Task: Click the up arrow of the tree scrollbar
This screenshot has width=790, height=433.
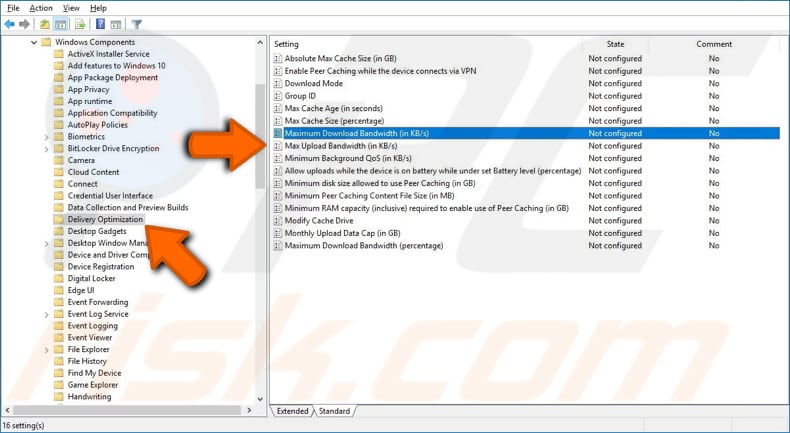Action: (260, 42)
